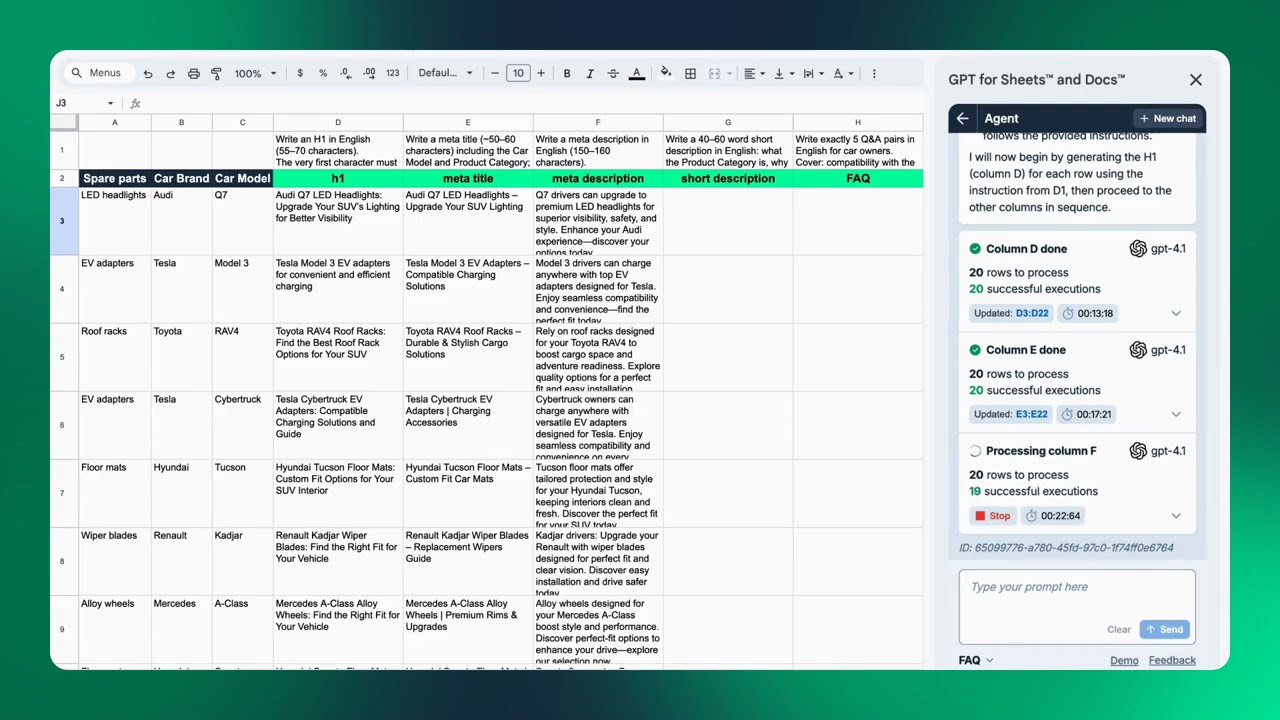
Task: Stop processing column F
Action: coord(992,516)
